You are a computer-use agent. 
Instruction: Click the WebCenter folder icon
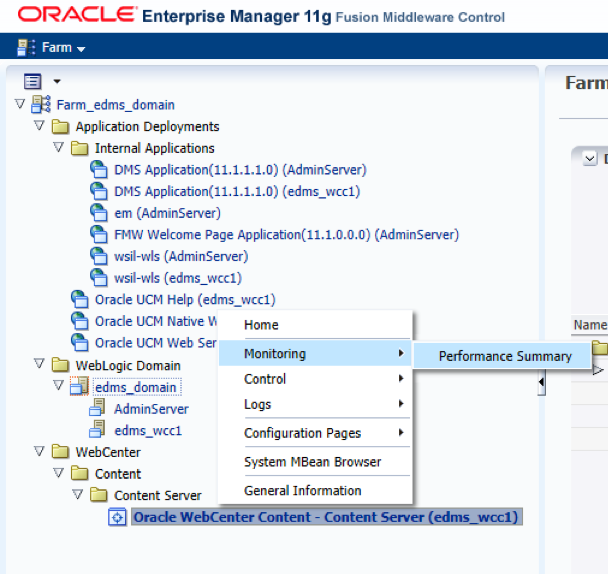(x=60, y=452)
